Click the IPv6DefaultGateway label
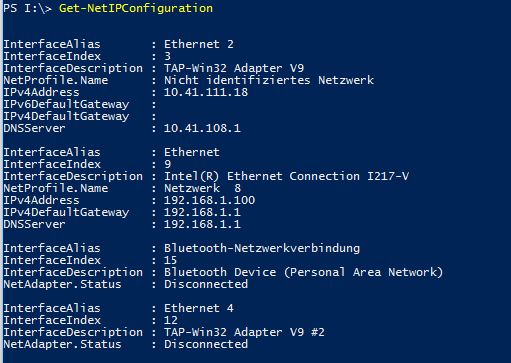Viewport: 511px width, 363px height. pyautogui.click(x=66, y=104)
